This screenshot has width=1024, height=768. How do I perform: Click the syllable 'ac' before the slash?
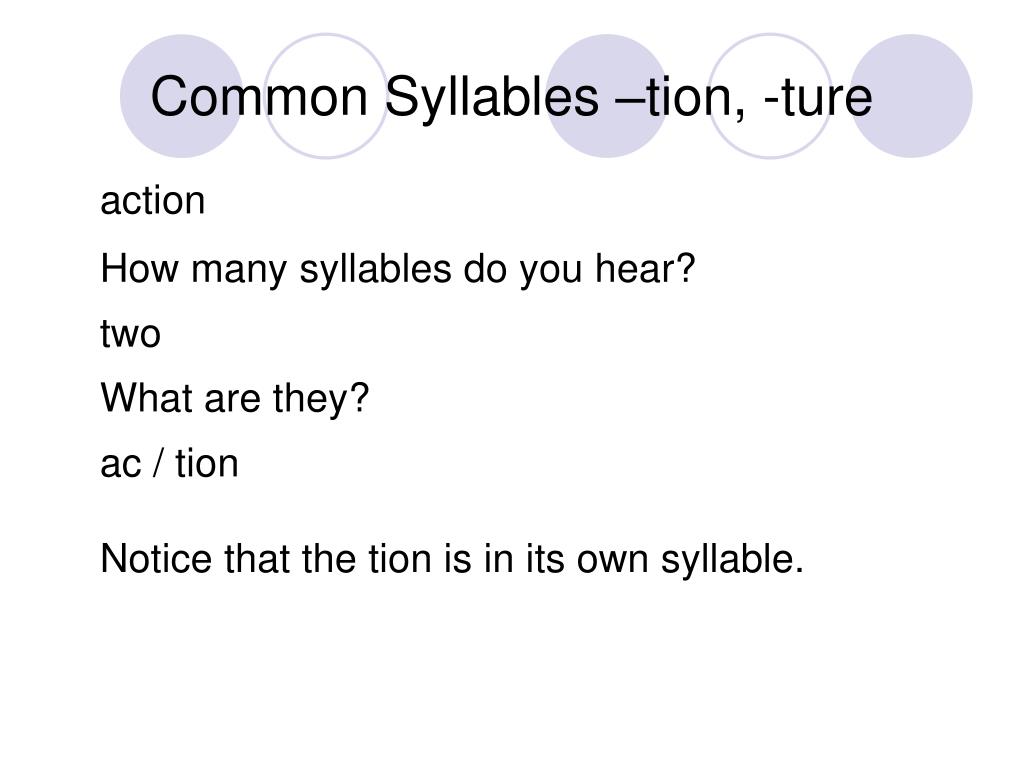pyautogui.click(x=121, y=466)
